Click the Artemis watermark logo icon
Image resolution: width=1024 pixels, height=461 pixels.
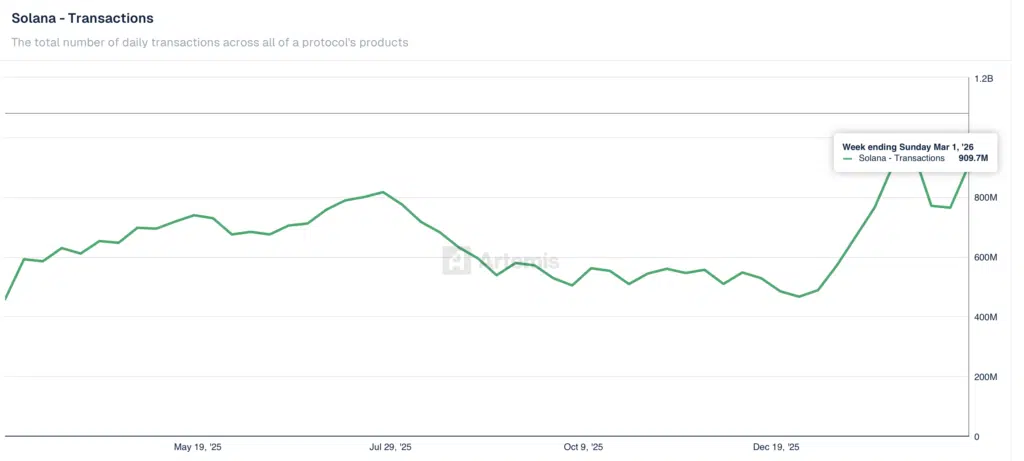coord(458,261)
